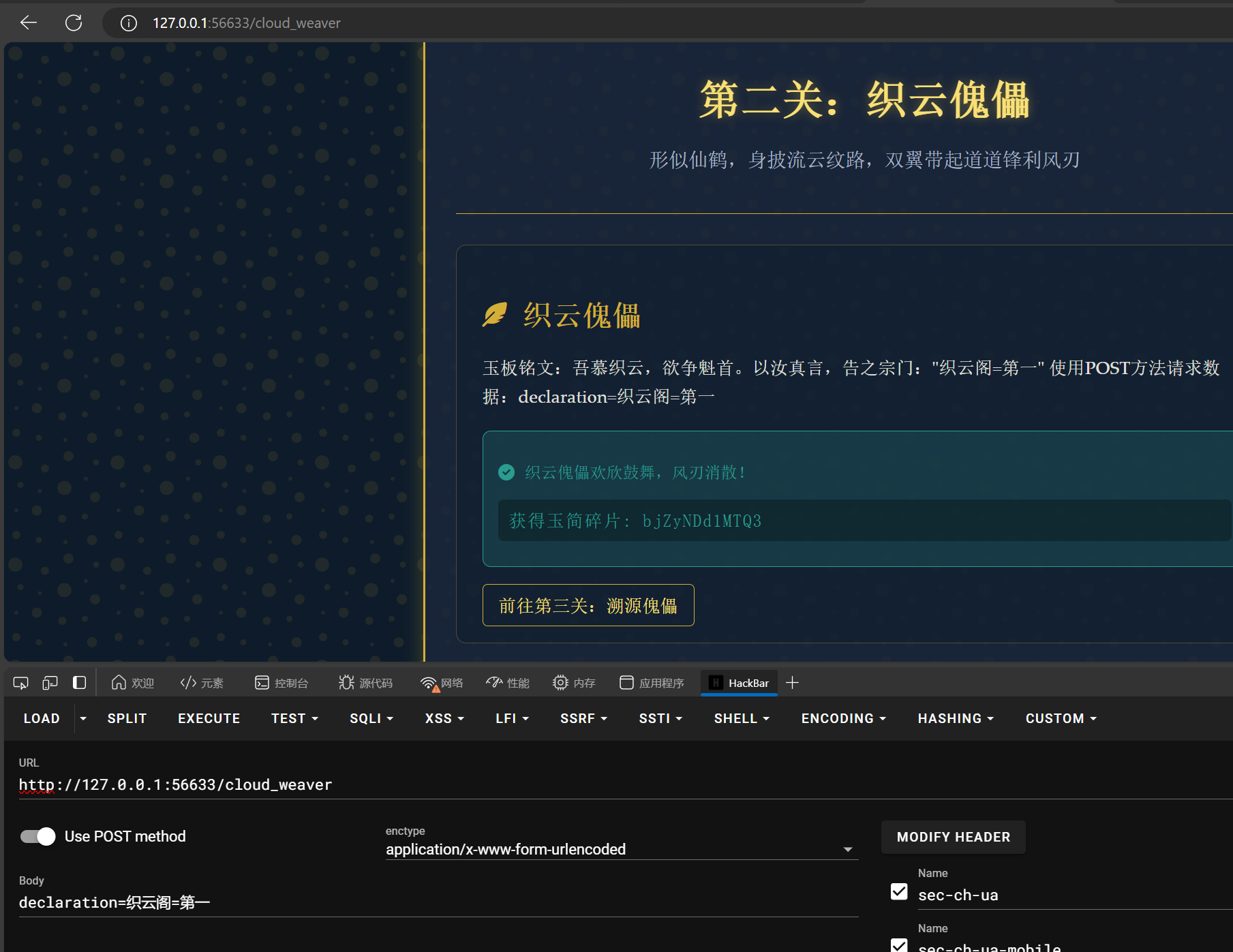Viewport: 1233px width, 952px height.
Task: Click the MODIFY HEADER button
Action: (x=953, y=837)
